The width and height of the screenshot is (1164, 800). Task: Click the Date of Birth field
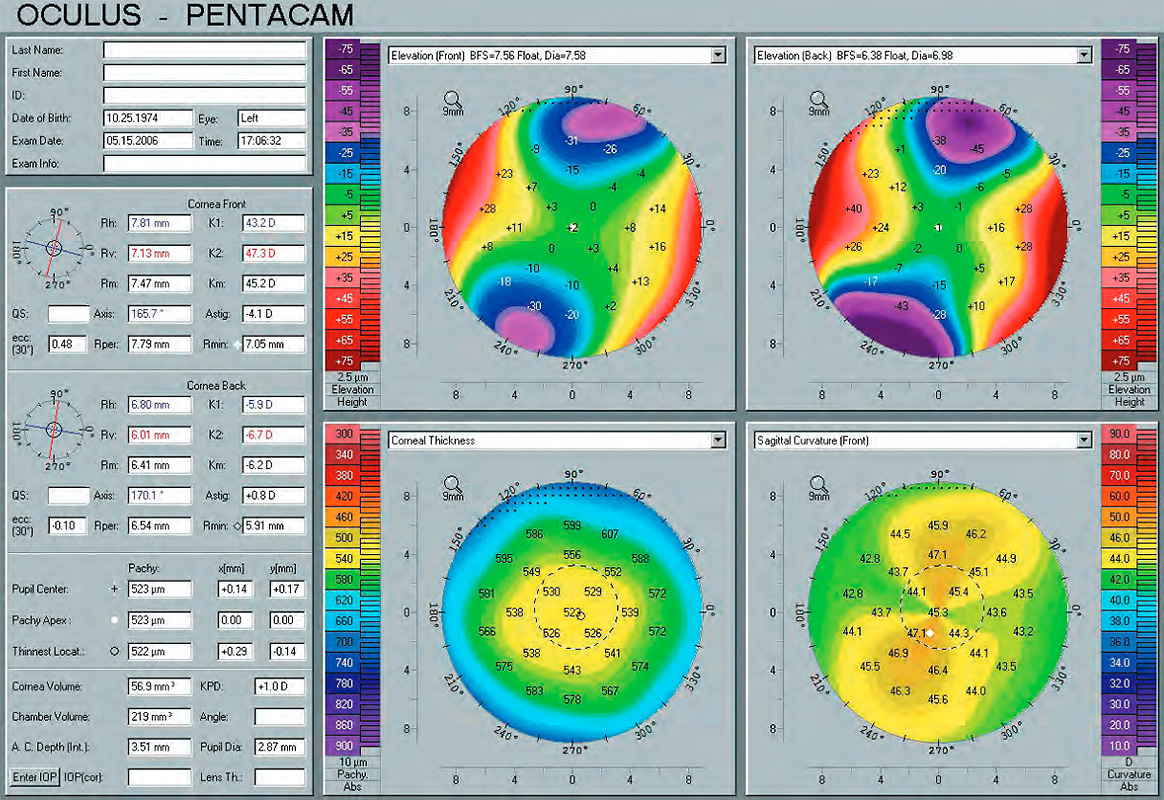(x=148, y=118)
